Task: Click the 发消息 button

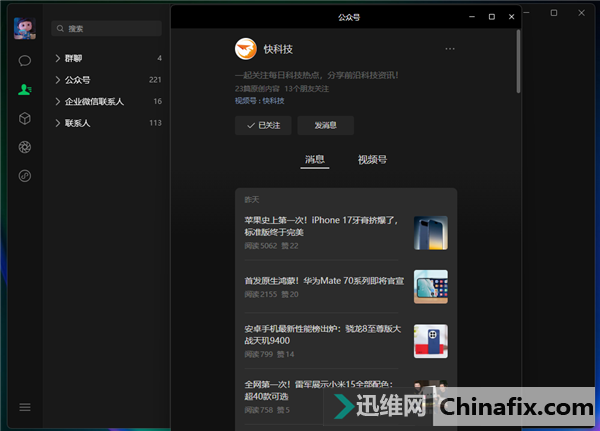Action: [x=326, y=126]
